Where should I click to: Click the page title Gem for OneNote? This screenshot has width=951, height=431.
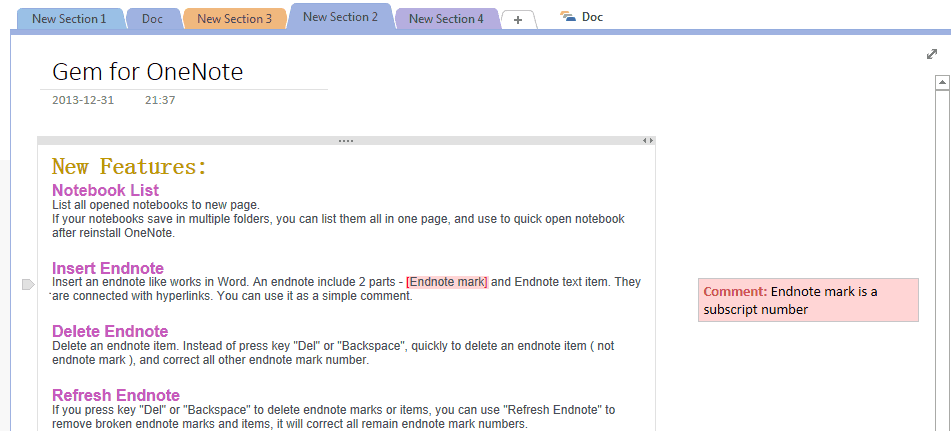(147, 72)
